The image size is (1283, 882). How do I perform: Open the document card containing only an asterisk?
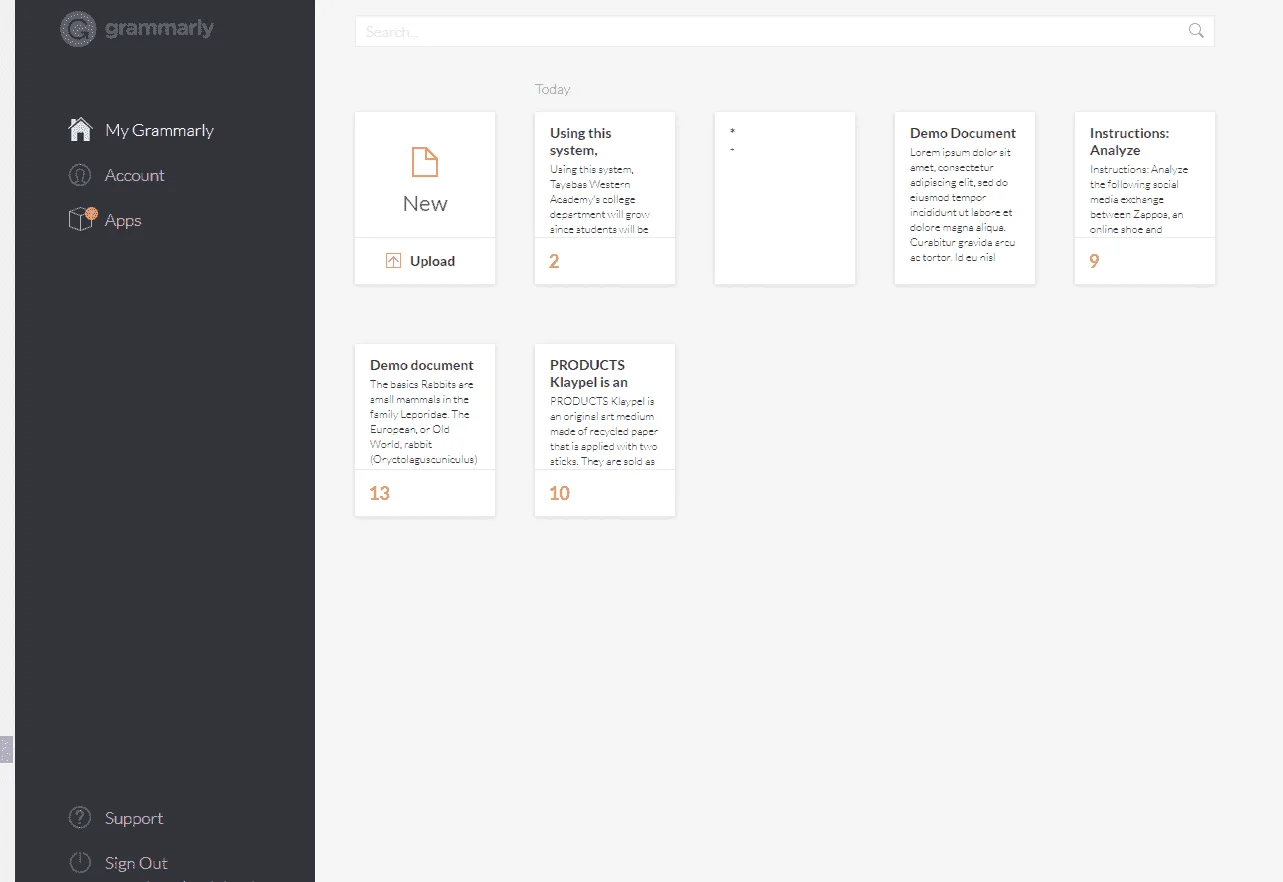coord(785,198)
